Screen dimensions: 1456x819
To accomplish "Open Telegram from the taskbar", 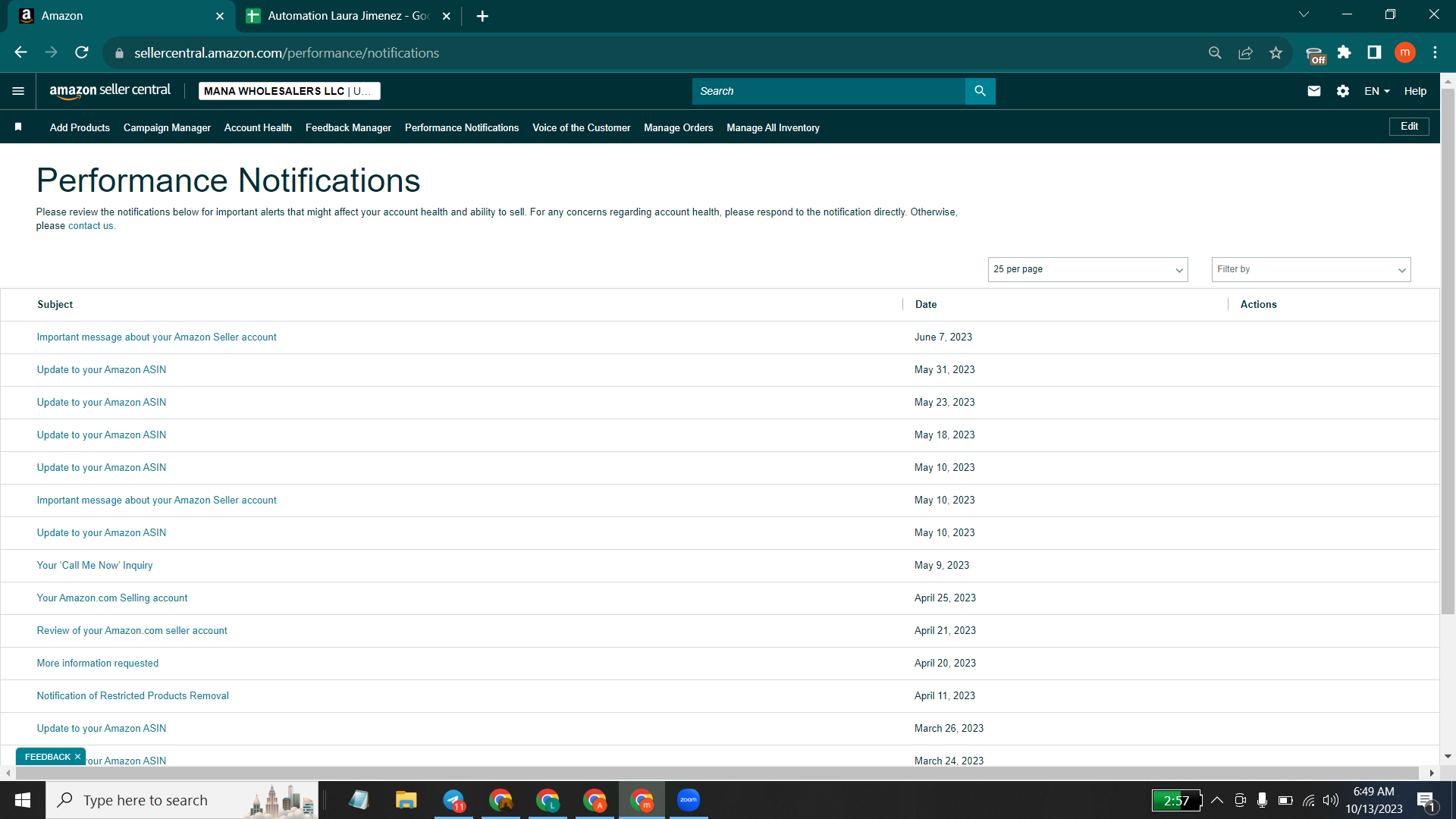I will [453, 800].
